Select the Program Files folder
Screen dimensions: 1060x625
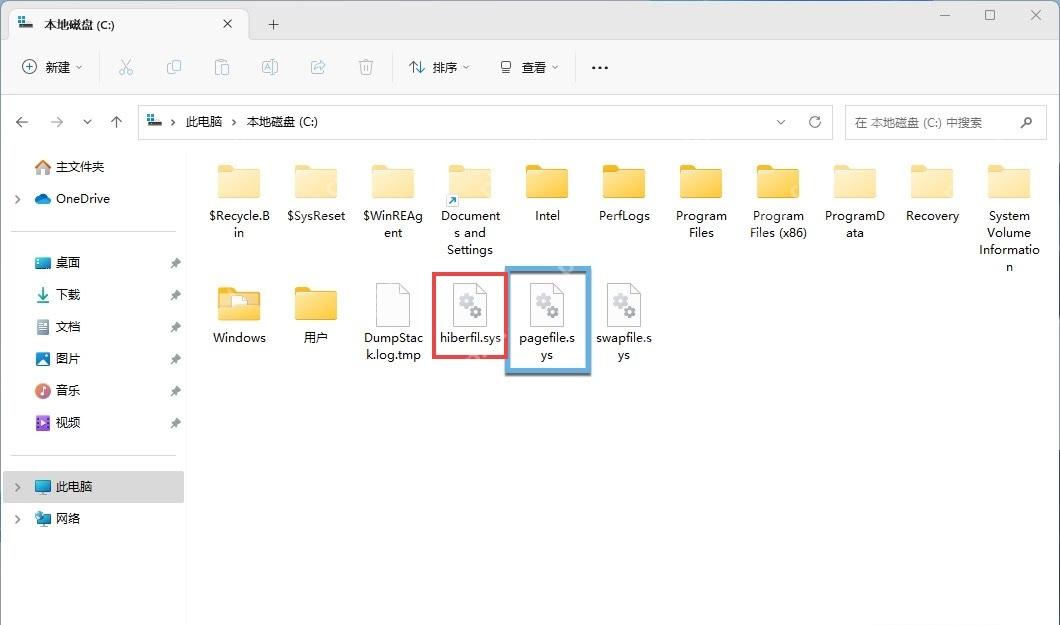pyautogui.click(x=701, y=201)
